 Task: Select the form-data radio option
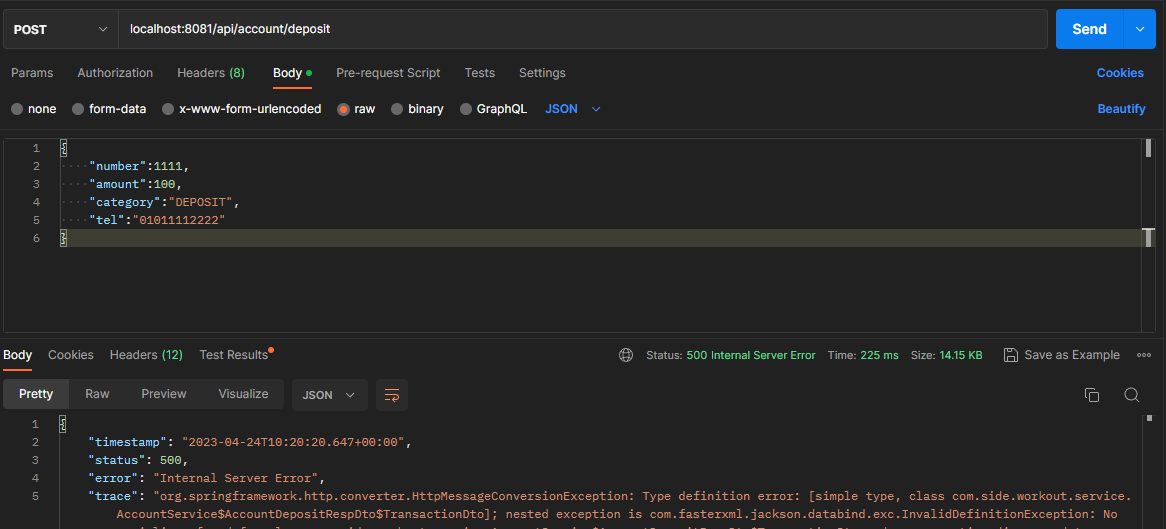click(78, 109)
